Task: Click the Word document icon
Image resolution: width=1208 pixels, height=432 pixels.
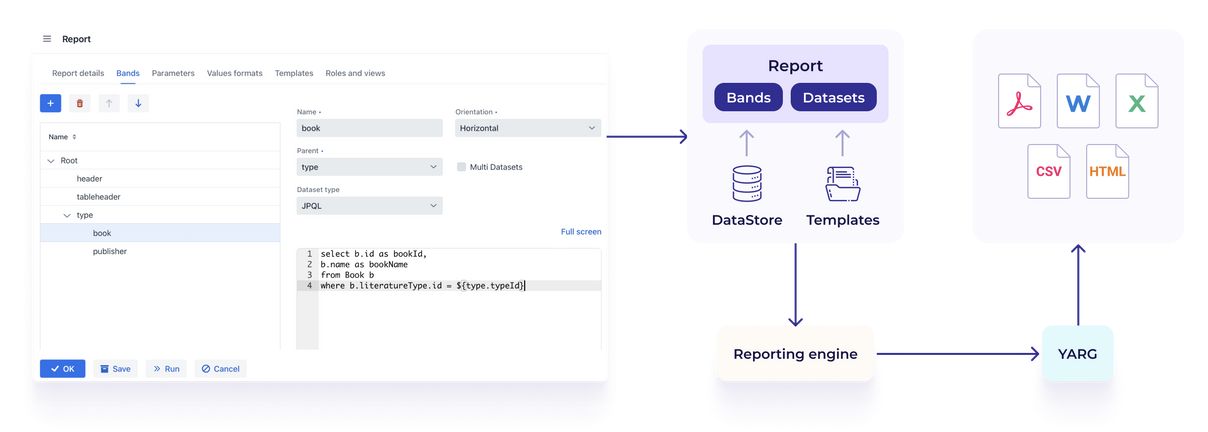Action: pos(1078,101)
